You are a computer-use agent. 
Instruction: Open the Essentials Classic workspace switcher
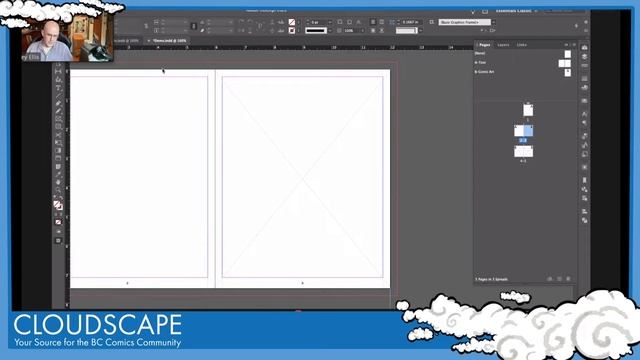[x=516, y=11]
